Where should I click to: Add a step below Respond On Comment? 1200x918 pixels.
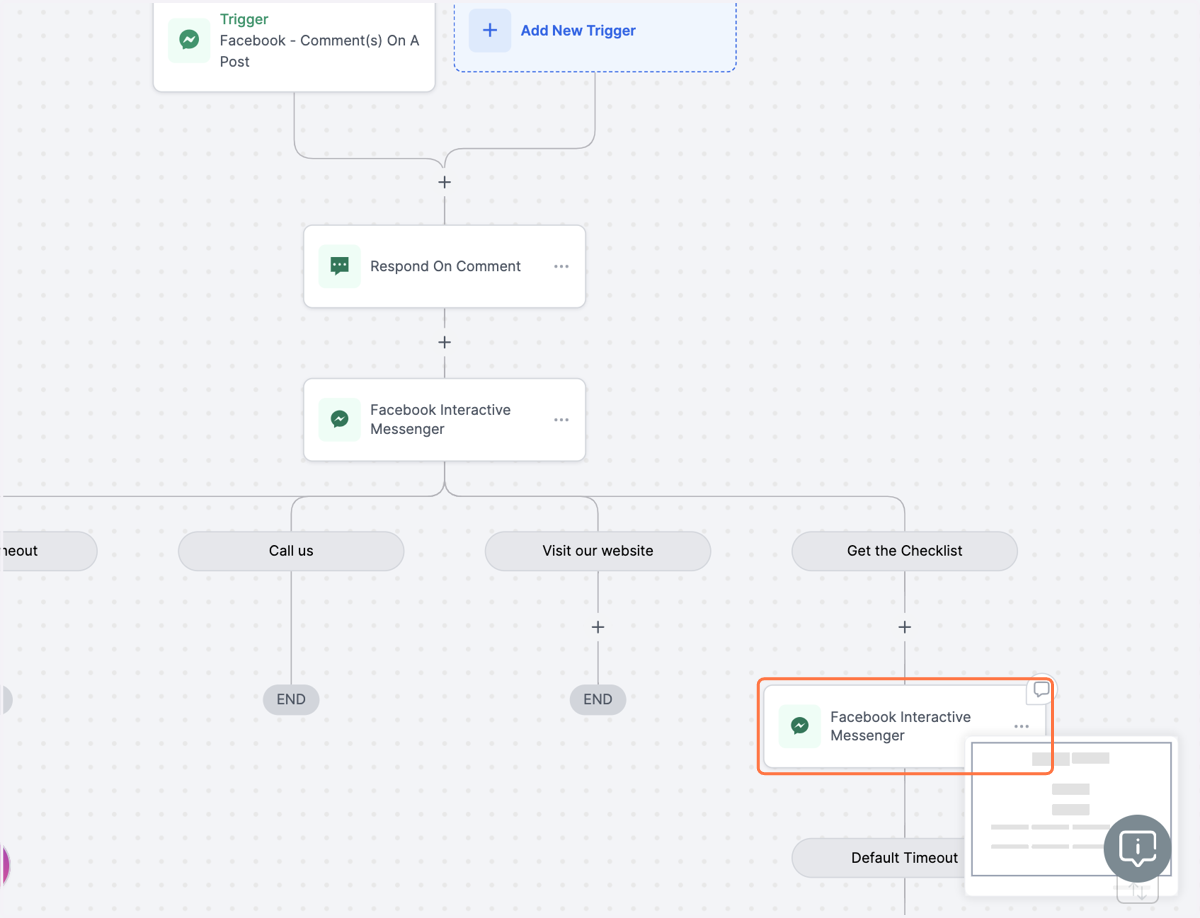[x=445, y=342]
